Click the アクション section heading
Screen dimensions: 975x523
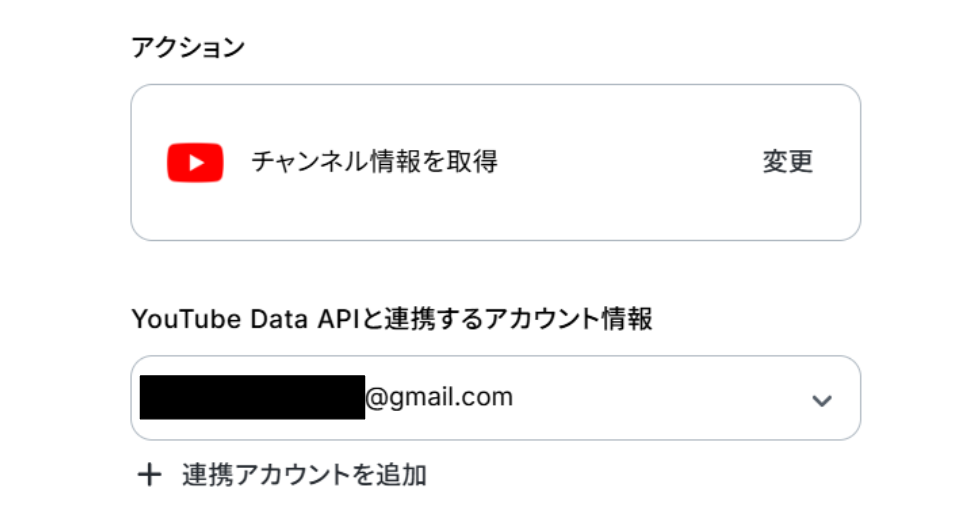188,47
